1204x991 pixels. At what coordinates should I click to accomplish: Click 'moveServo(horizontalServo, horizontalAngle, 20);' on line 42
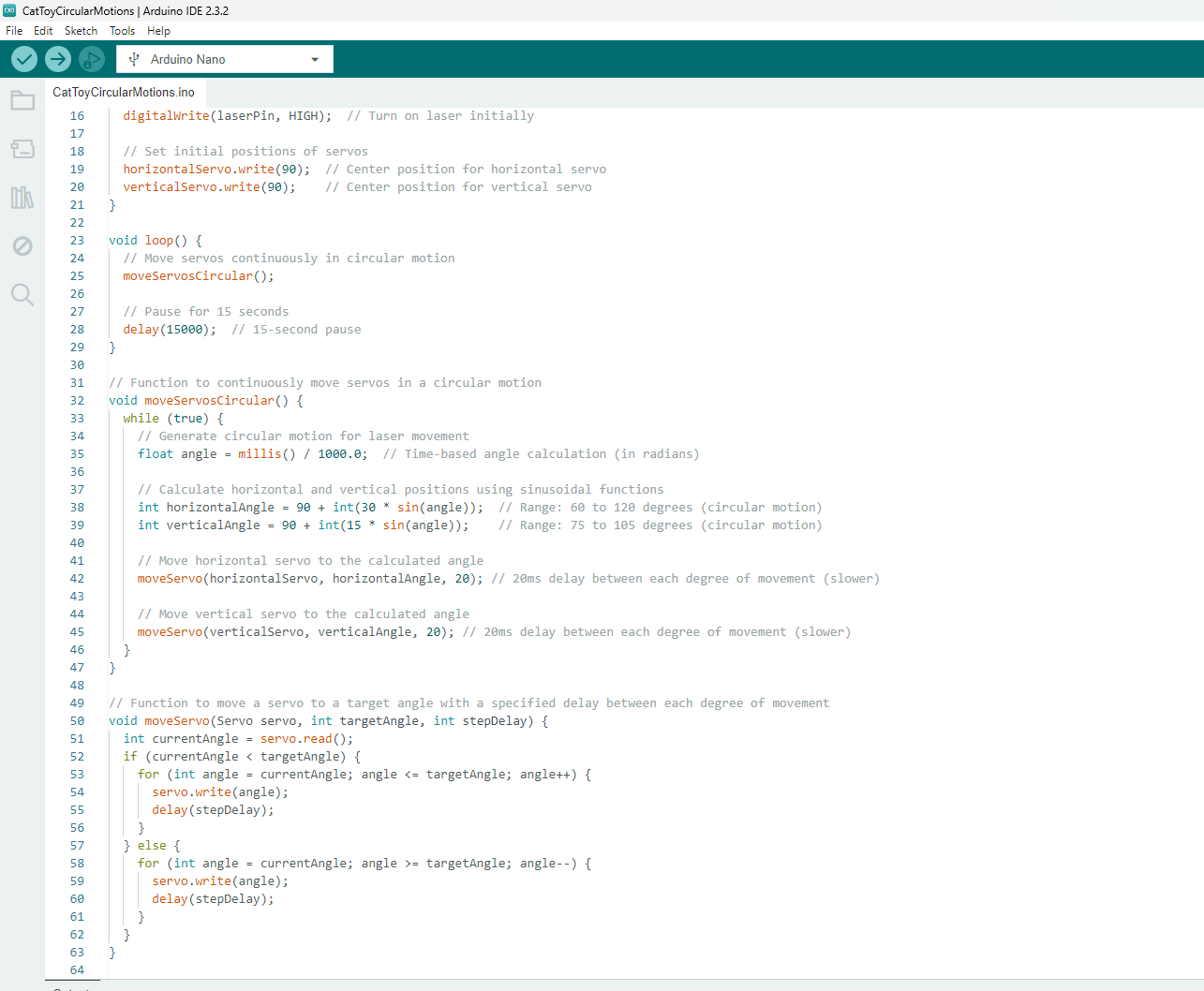tap(310, 579)
